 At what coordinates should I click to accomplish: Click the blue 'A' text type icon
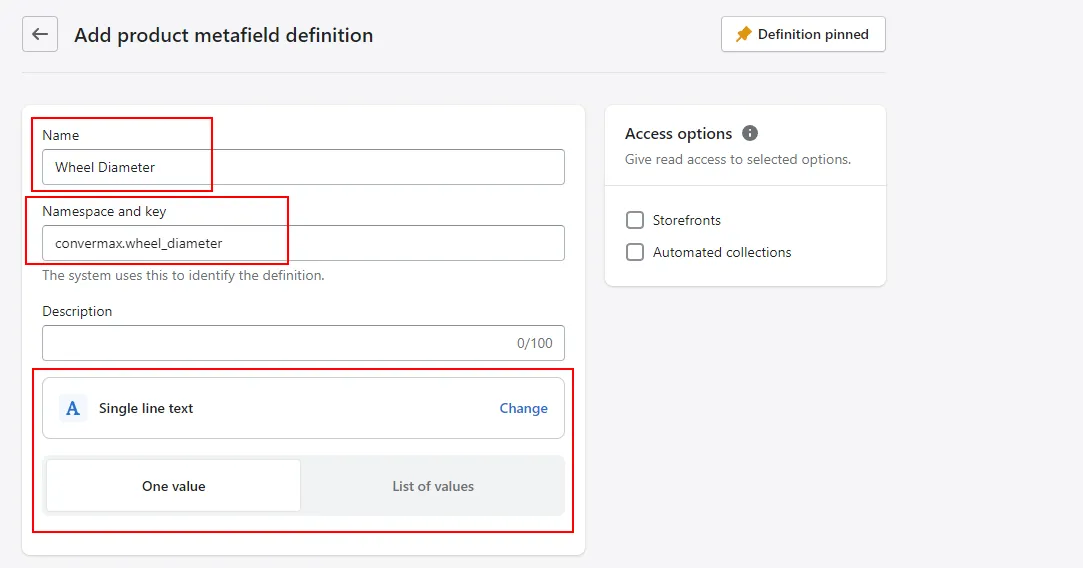coord(73,408)
